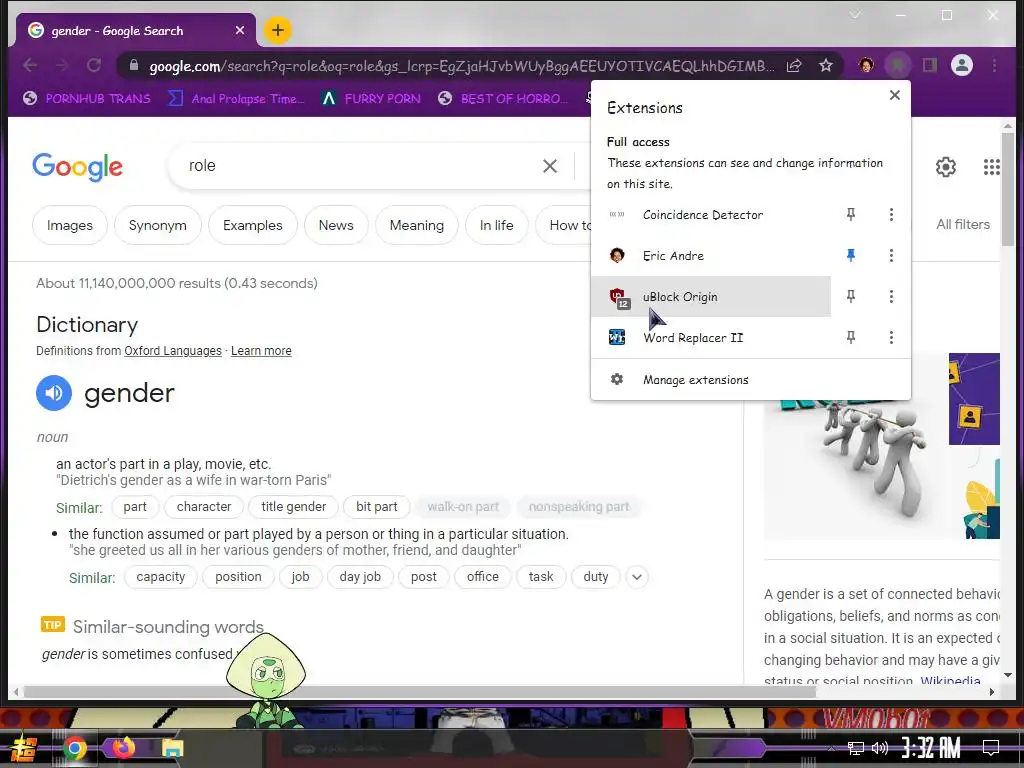This screenshot has width=1024, height=768.
Task: Select the similar word duty
Action: point(596,577)
